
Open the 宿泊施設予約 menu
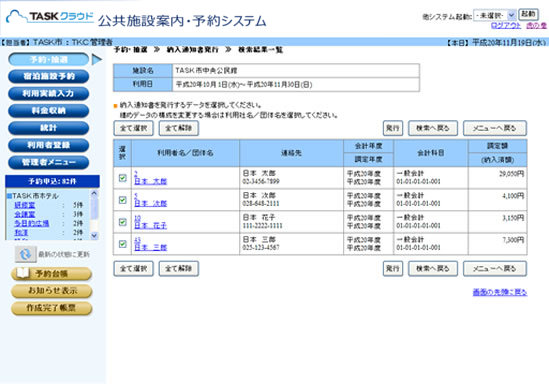[x=49, y=76]
